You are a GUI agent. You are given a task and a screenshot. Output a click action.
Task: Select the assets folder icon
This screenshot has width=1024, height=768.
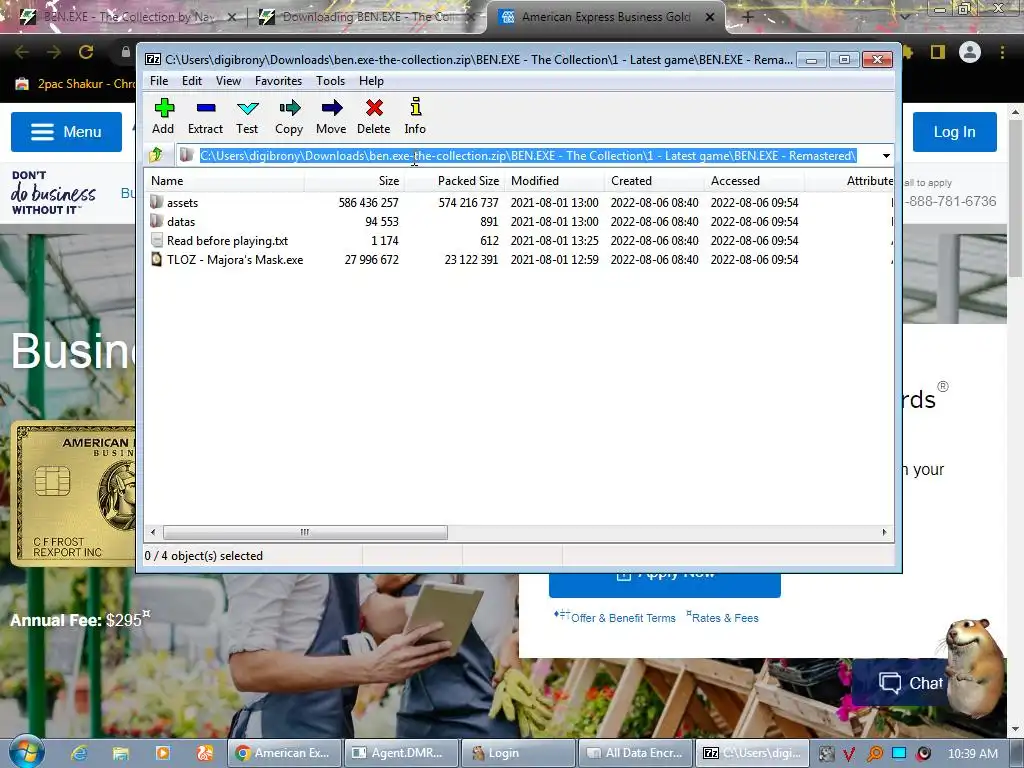tap(156, 202)
